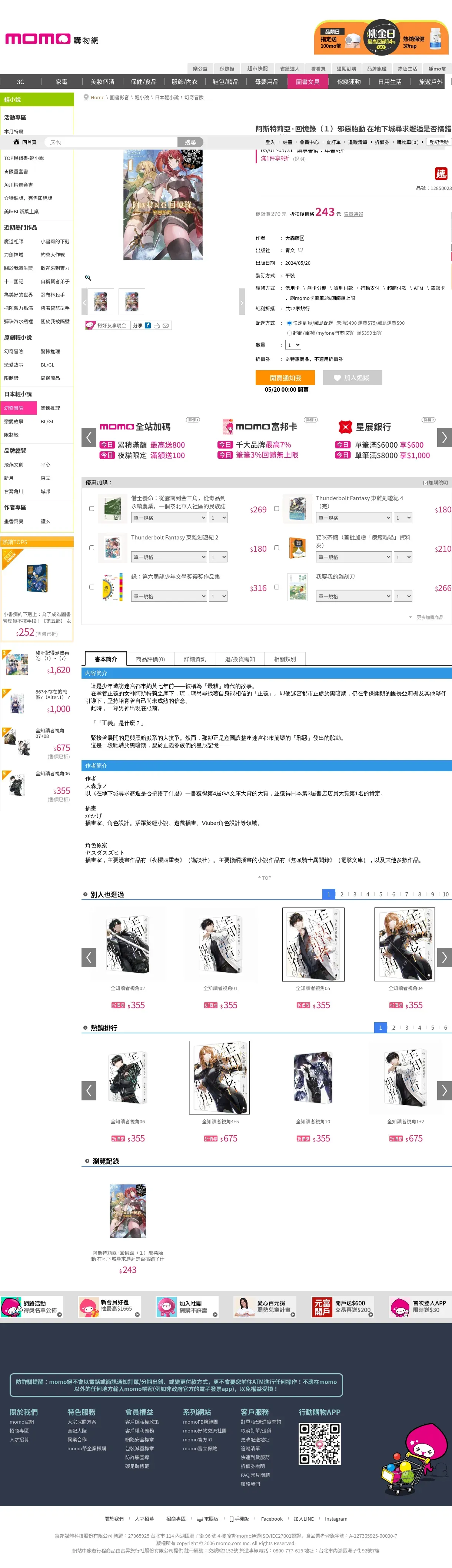Image resolution: width=452 pixels, height=1568 pixels.
Task: Go to page 2 of 別人也逛過
Action: pos(342,894)
